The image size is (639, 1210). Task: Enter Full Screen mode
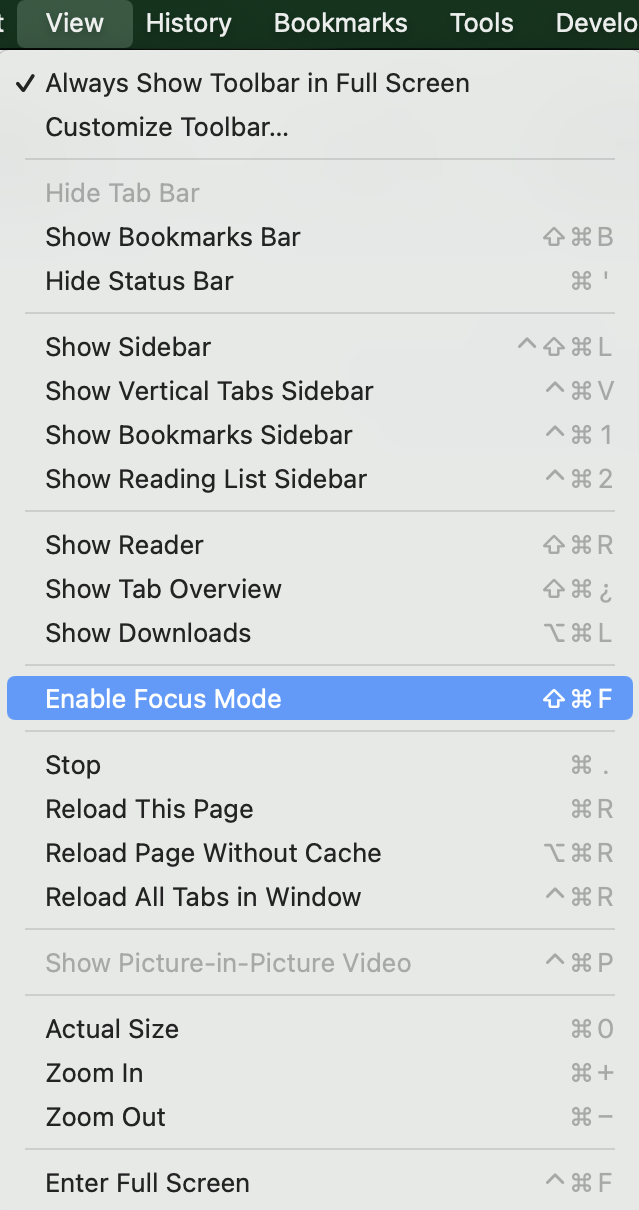147,1183
